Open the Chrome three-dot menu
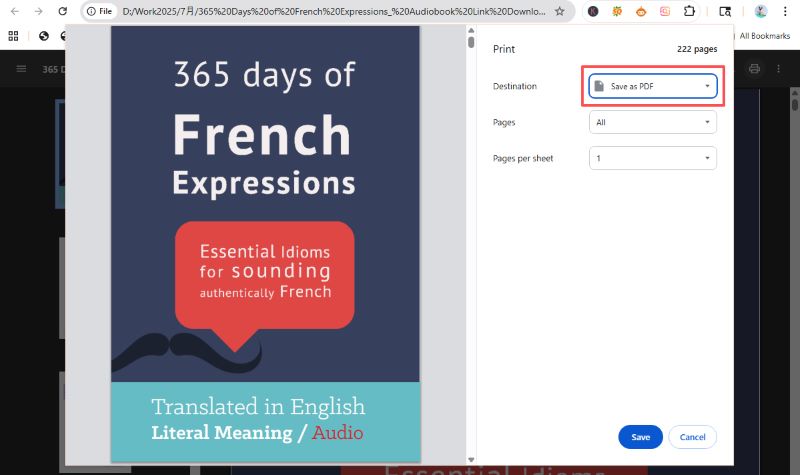The height and width of the screenshot is (475, 800). click(786, 11)
